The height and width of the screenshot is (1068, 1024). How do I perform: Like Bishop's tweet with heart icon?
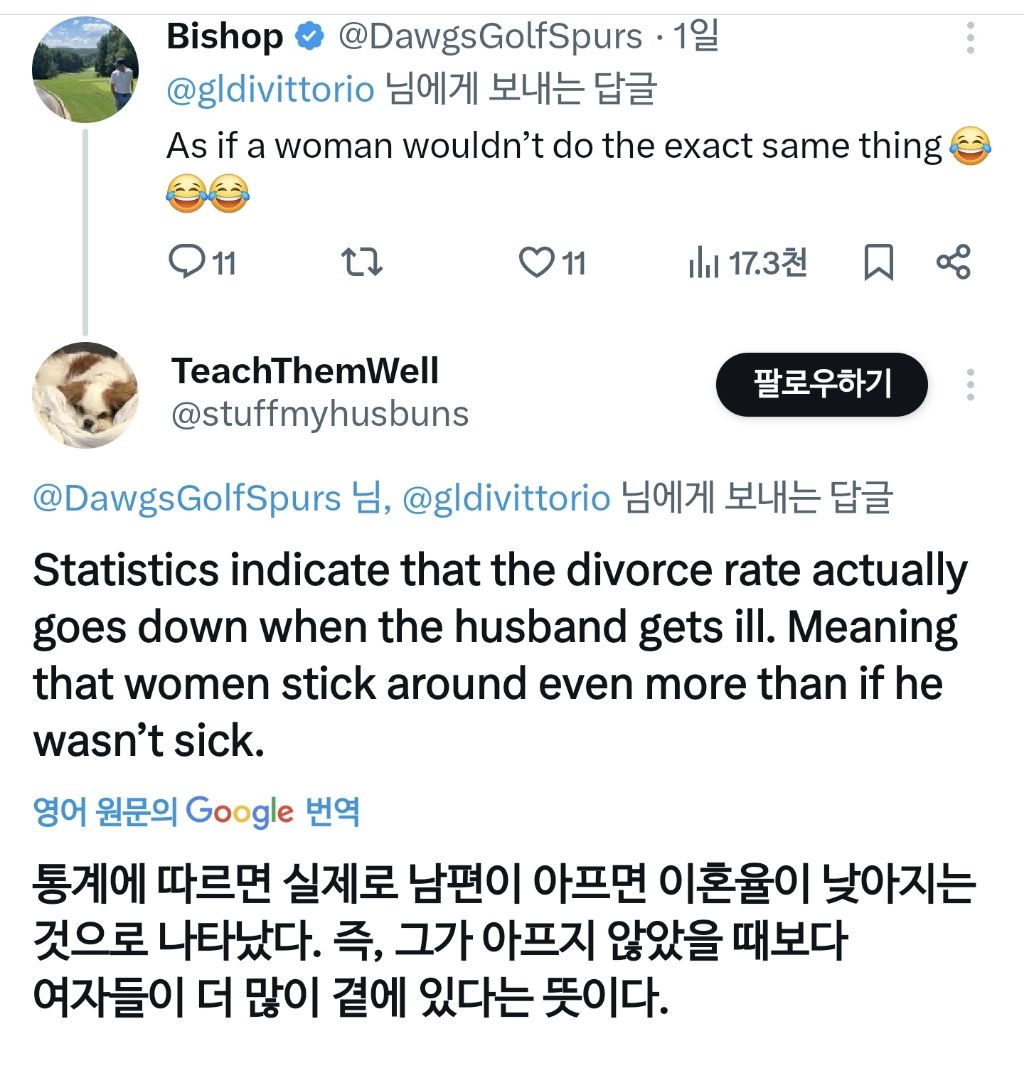[537, 263]
